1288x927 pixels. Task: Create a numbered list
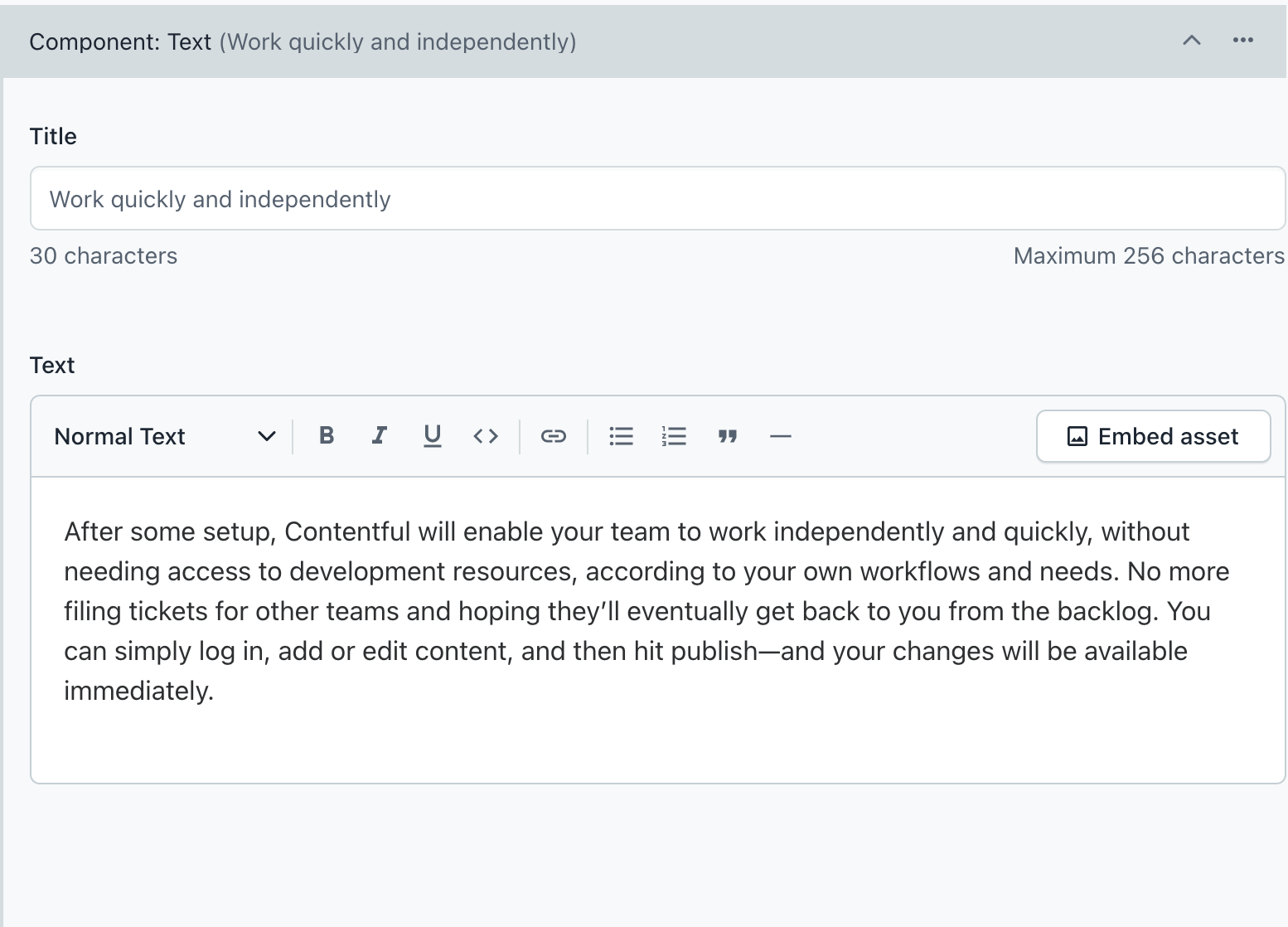coord(674,435)
